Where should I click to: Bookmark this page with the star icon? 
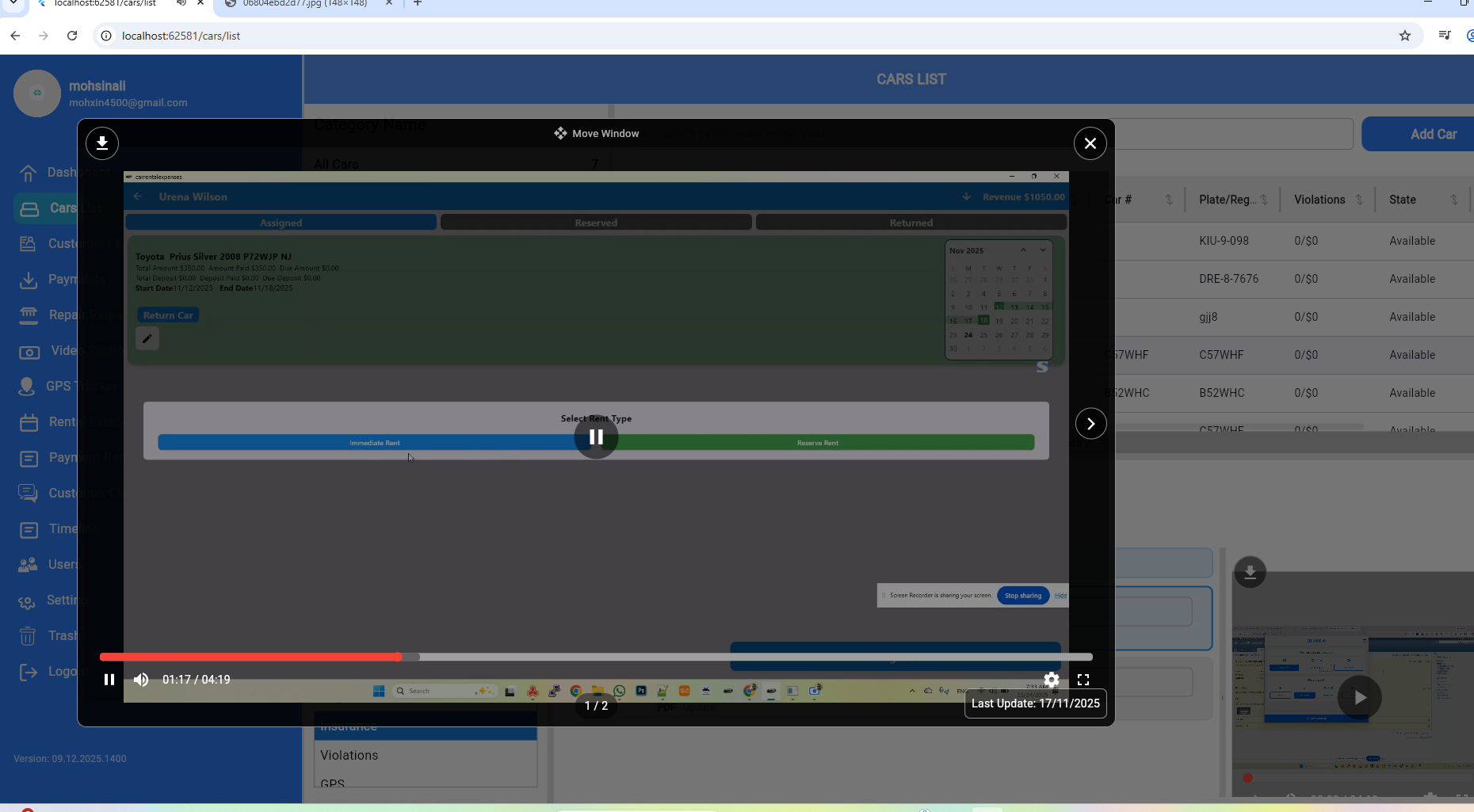pos(1404,36)
